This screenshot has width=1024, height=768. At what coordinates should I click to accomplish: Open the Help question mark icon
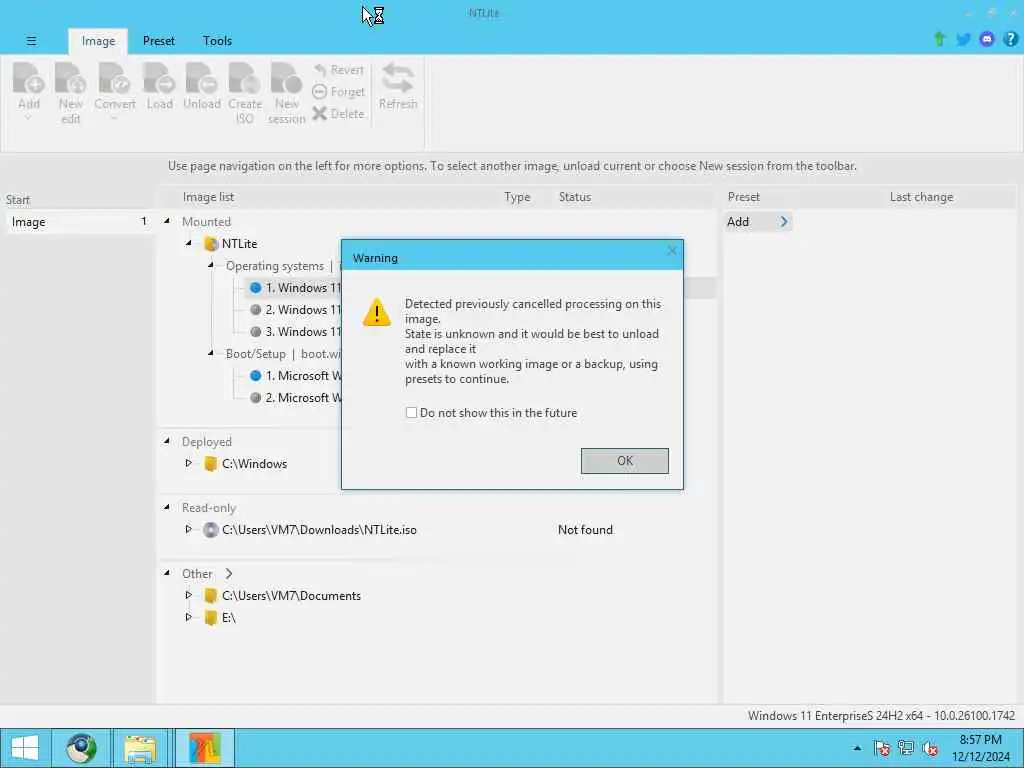coord(1010,39)
